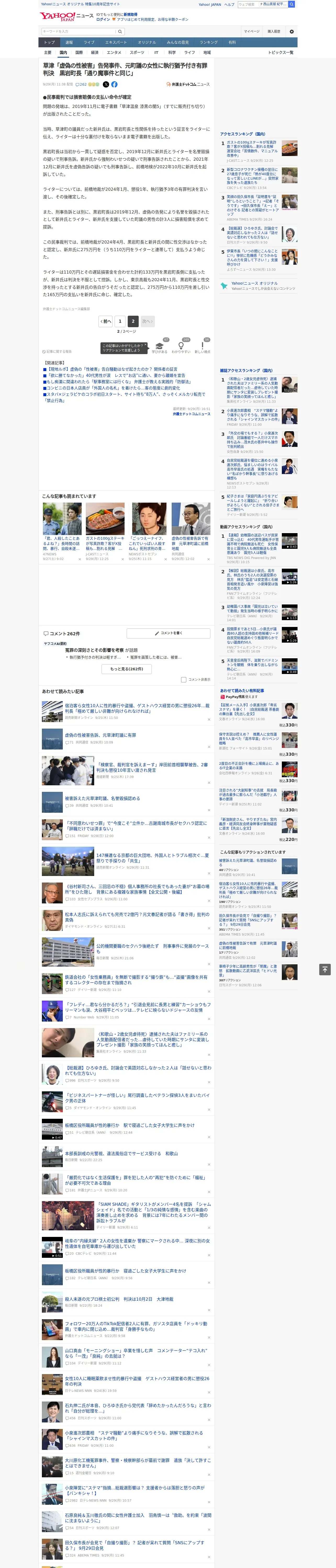Click the web search text field
This screenshot has height=1568, width=336.
pyautogui.click(x=249, y=4)
